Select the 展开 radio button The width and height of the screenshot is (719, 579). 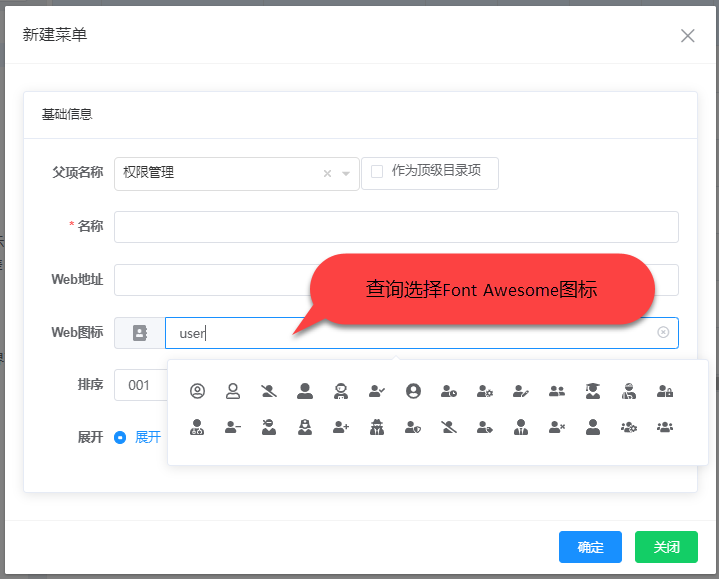120,437
